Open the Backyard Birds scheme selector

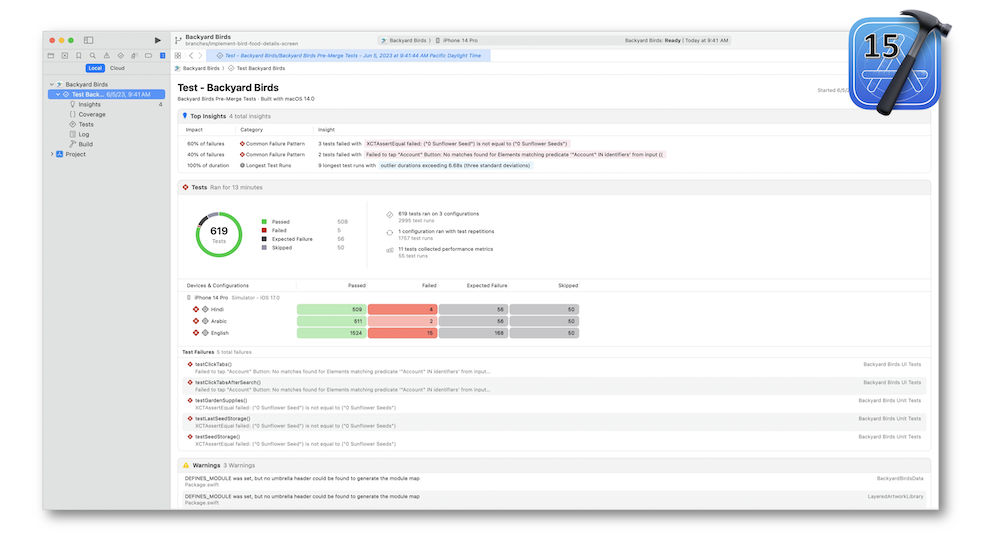[406, 40]
